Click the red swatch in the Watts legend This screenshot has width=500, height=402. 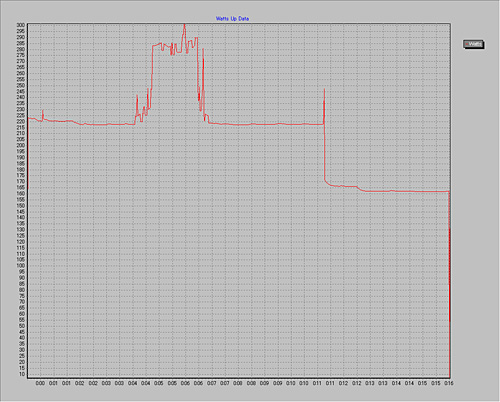(x=467, y=44)
